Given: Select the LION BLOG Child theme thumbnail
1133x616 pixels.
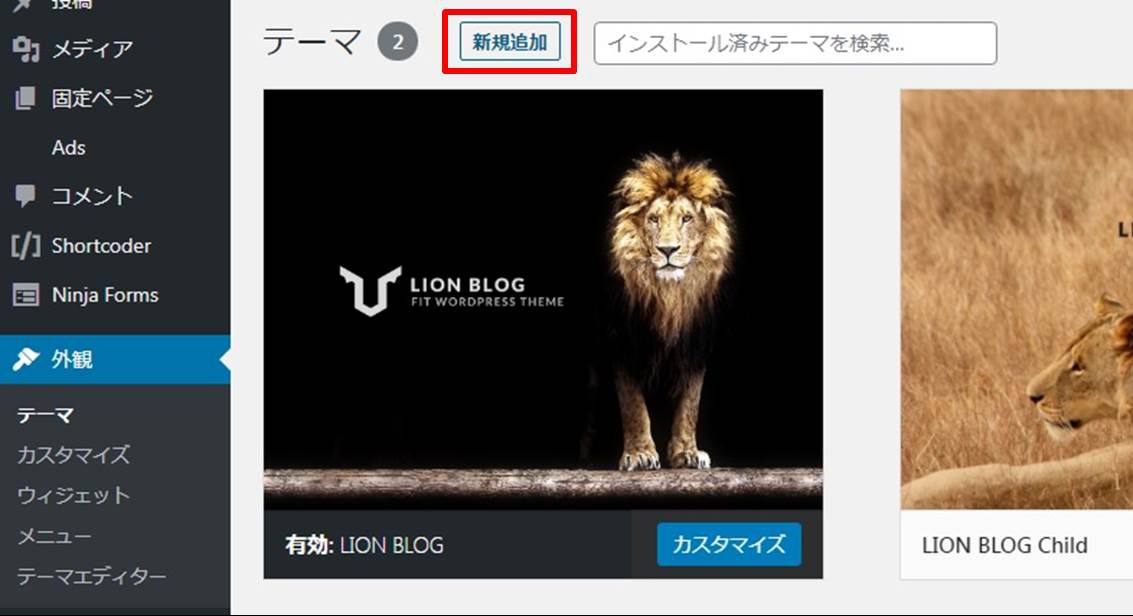Looking at the screenshot, I should (1016, 299).
